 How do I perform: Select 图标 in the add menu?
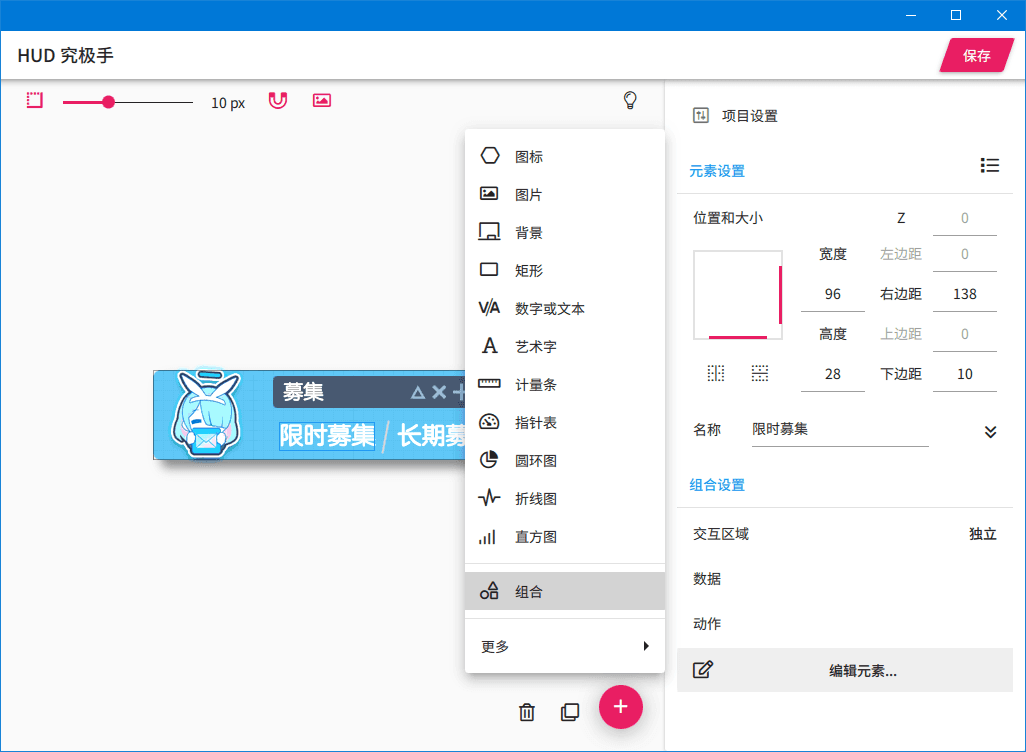565,156
